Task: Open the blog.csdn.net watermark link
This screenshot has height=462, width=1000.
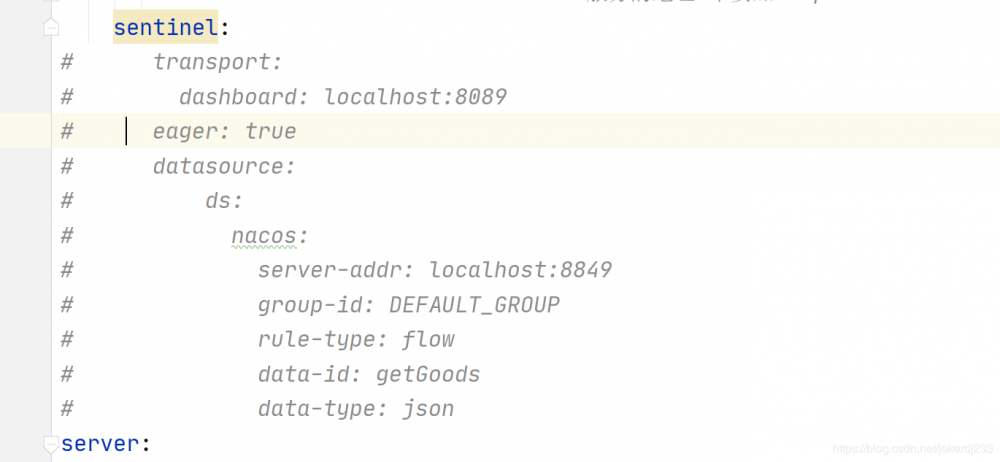Action: pyautogui.click(x=913, y=450)
